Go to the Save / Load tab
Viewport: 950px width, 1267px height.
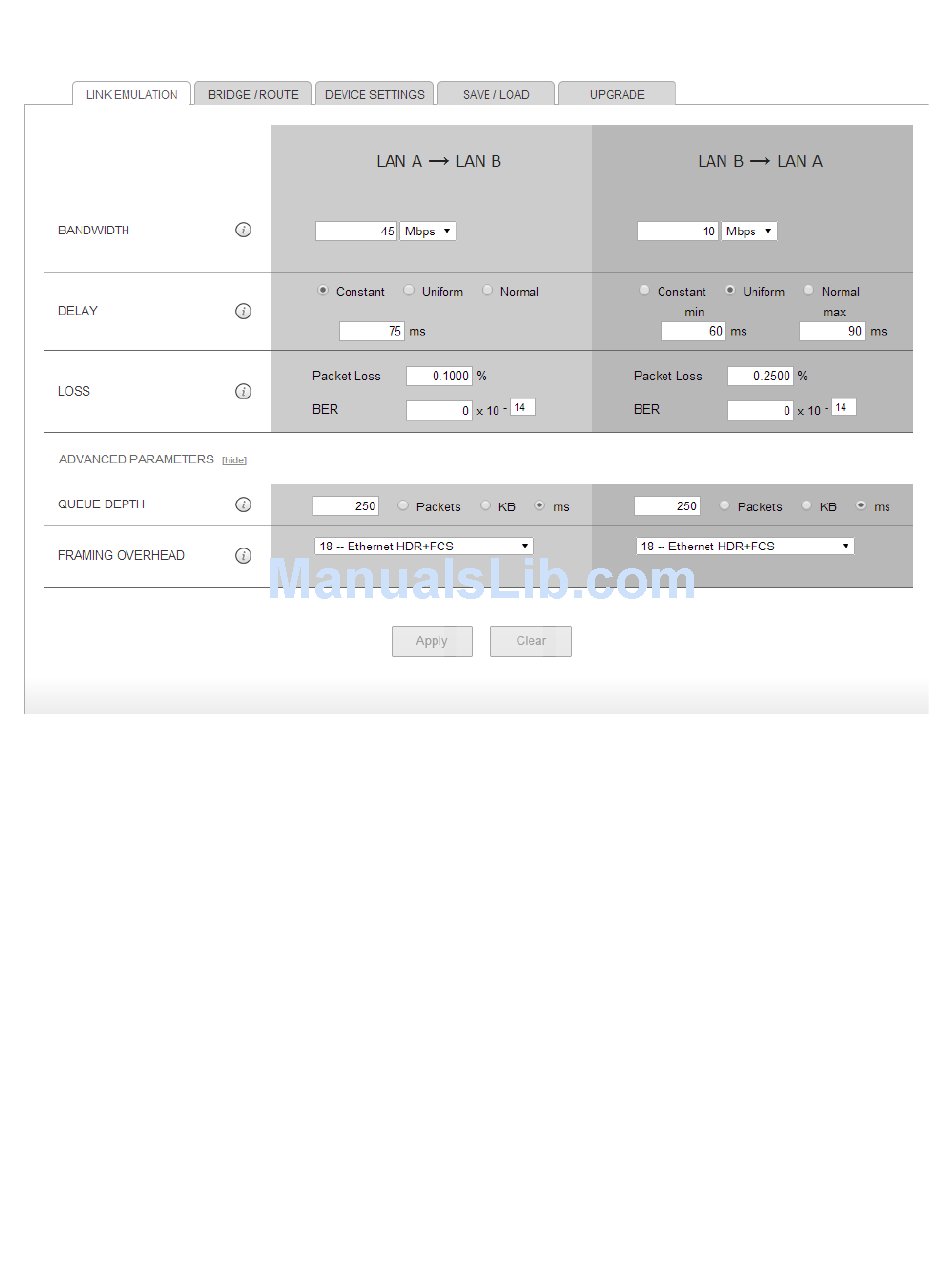(496, 94)
